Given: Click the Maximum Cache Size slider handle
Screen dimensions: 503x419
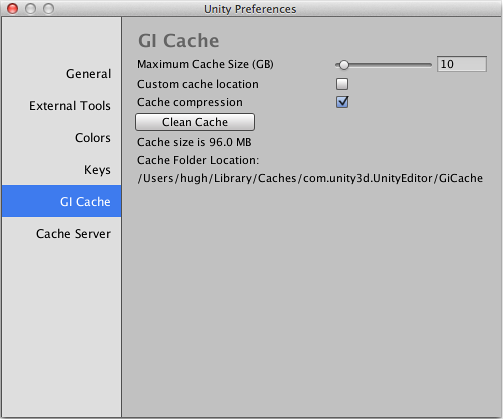Looking at the screenshot, I should tap(344, 65).
